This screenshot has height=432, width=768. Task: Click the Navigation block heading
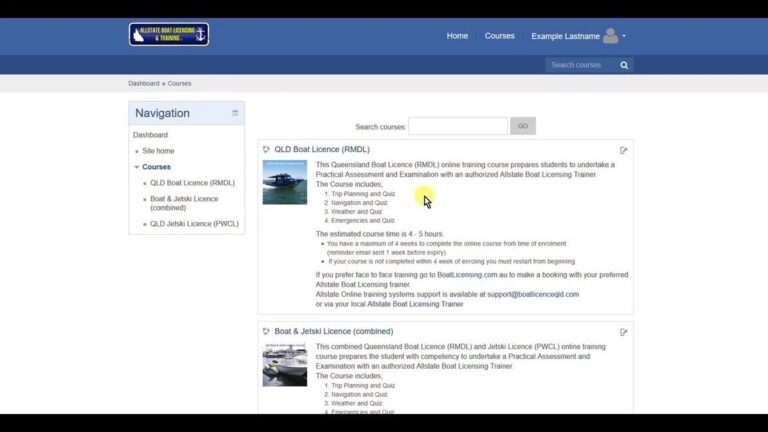[162, 113]
